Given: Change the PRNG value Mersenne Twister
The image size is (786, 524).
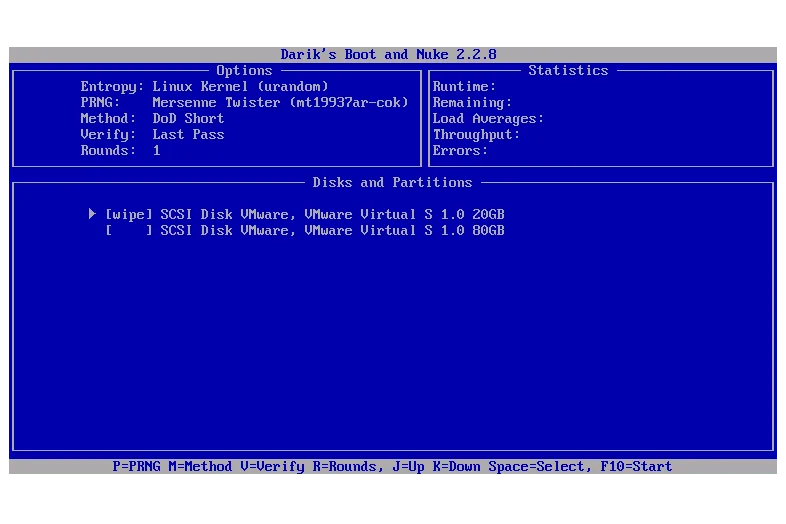Looking at the screenshot, I should coord(280,102).
